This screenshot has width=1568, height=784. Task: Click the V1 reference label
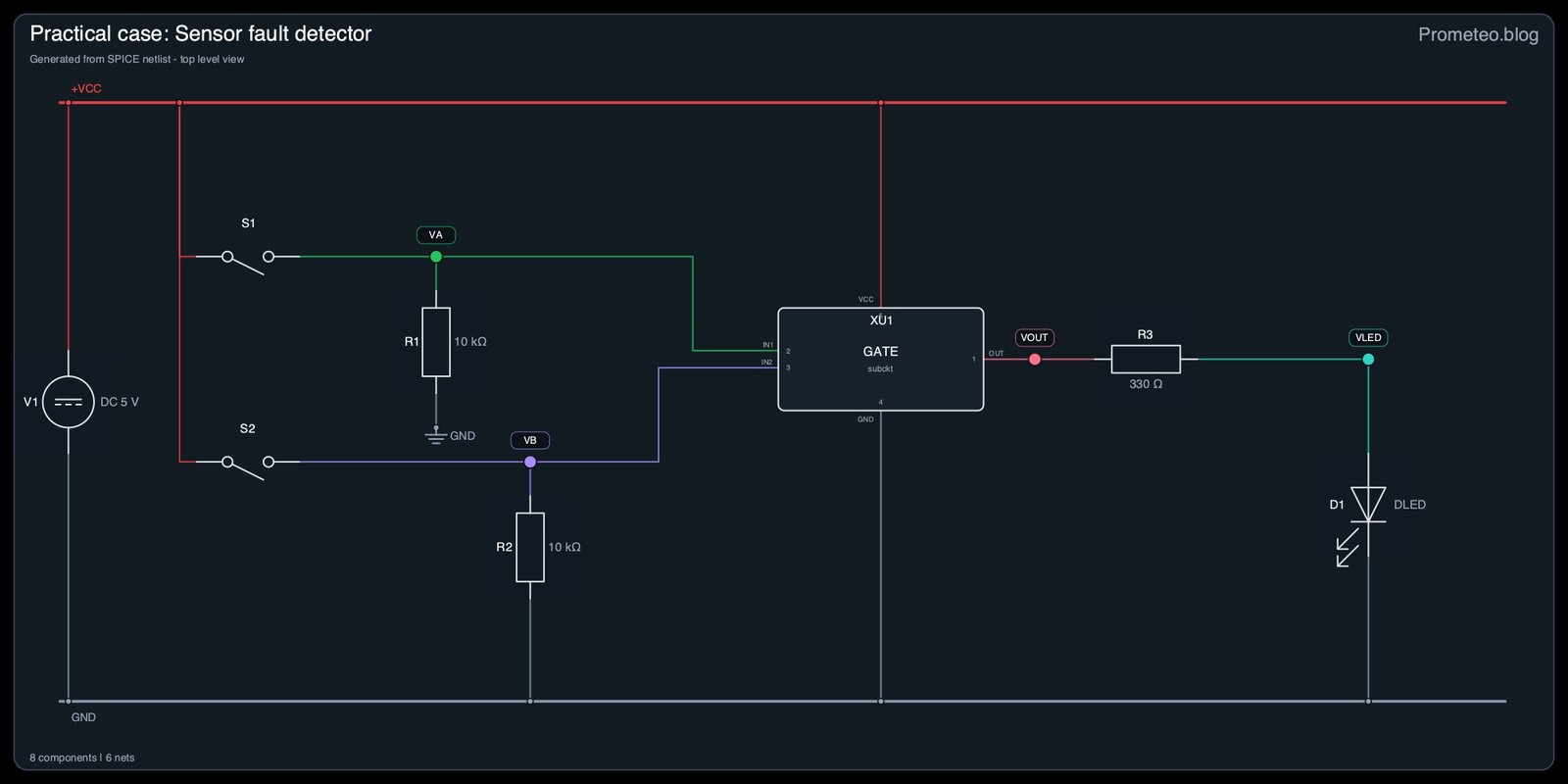[30, 402]
